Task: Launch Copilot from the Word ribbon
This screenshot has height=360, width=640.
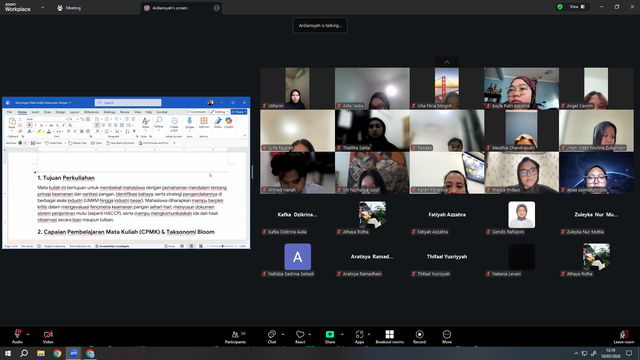Action: [229, 122]
